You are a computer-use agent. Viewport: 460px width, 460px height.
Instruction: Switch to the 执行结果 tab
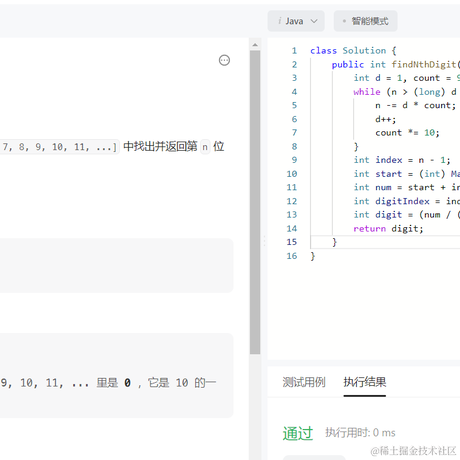tap(365, 382)
